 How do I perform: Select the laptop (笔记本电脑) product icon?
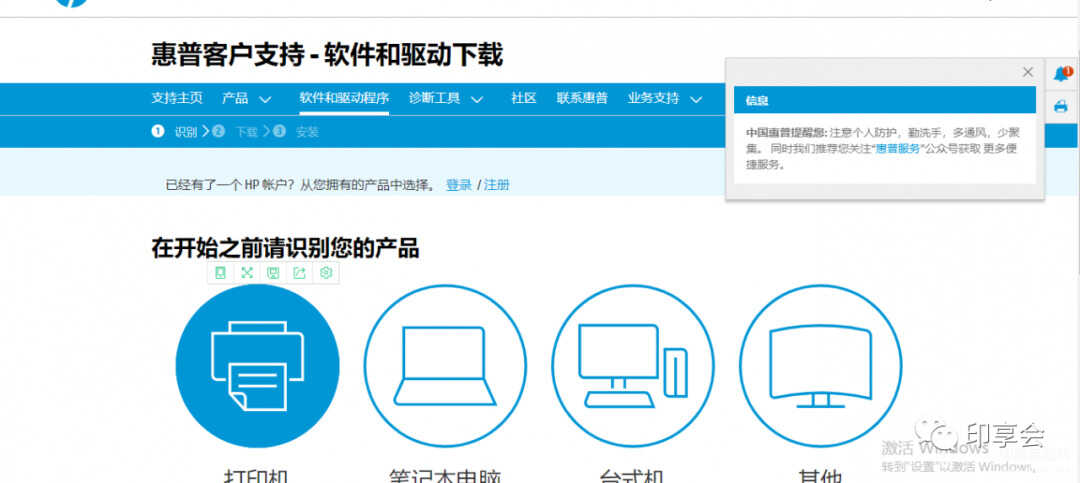click(445, 366)
